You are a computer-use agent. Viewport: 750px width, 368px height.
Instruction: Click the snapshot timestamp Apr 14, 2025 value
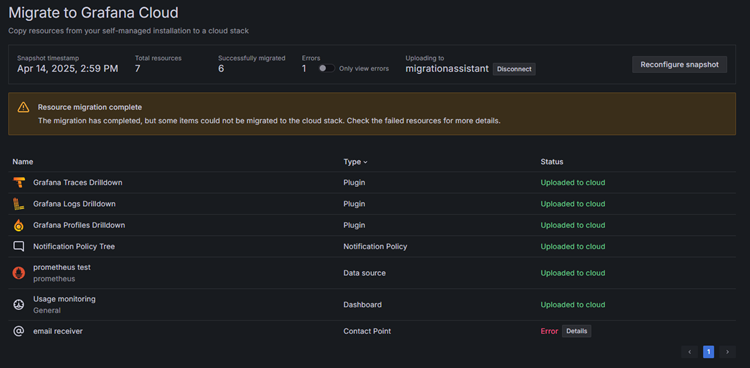point(67,69)
